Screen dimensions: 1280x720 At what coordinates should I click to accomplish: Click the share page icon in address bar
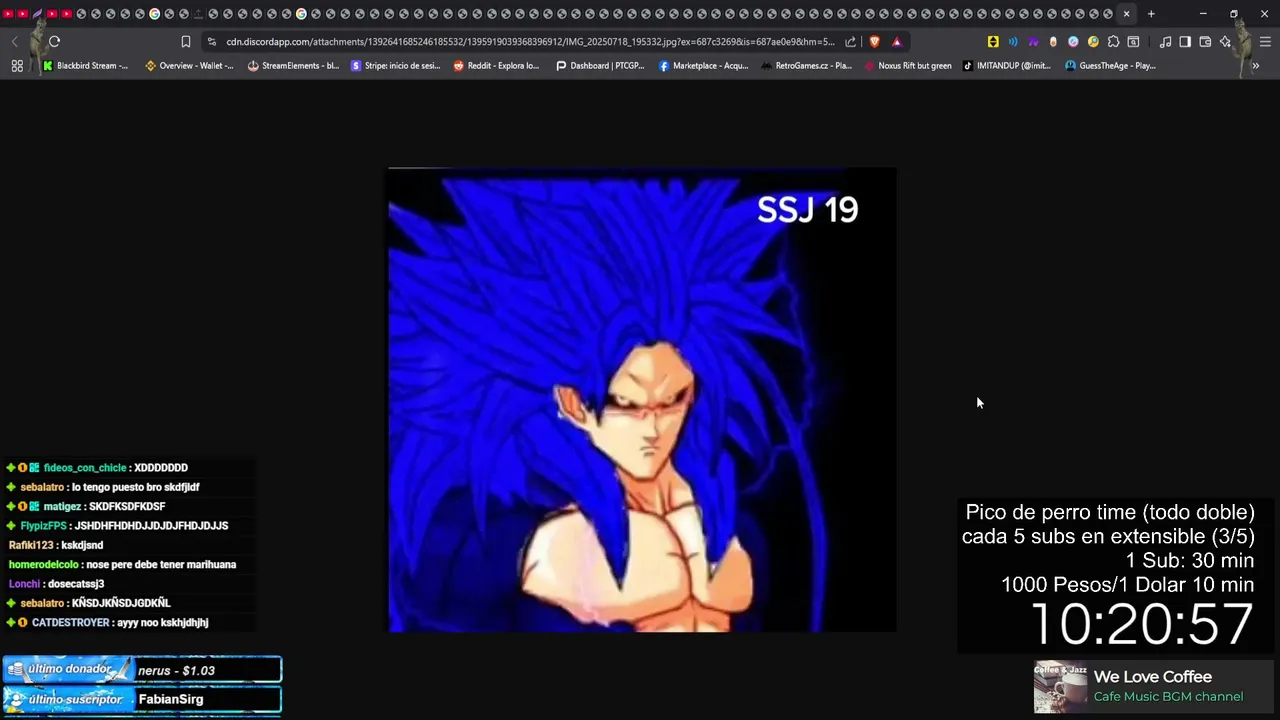coord(850,42)
